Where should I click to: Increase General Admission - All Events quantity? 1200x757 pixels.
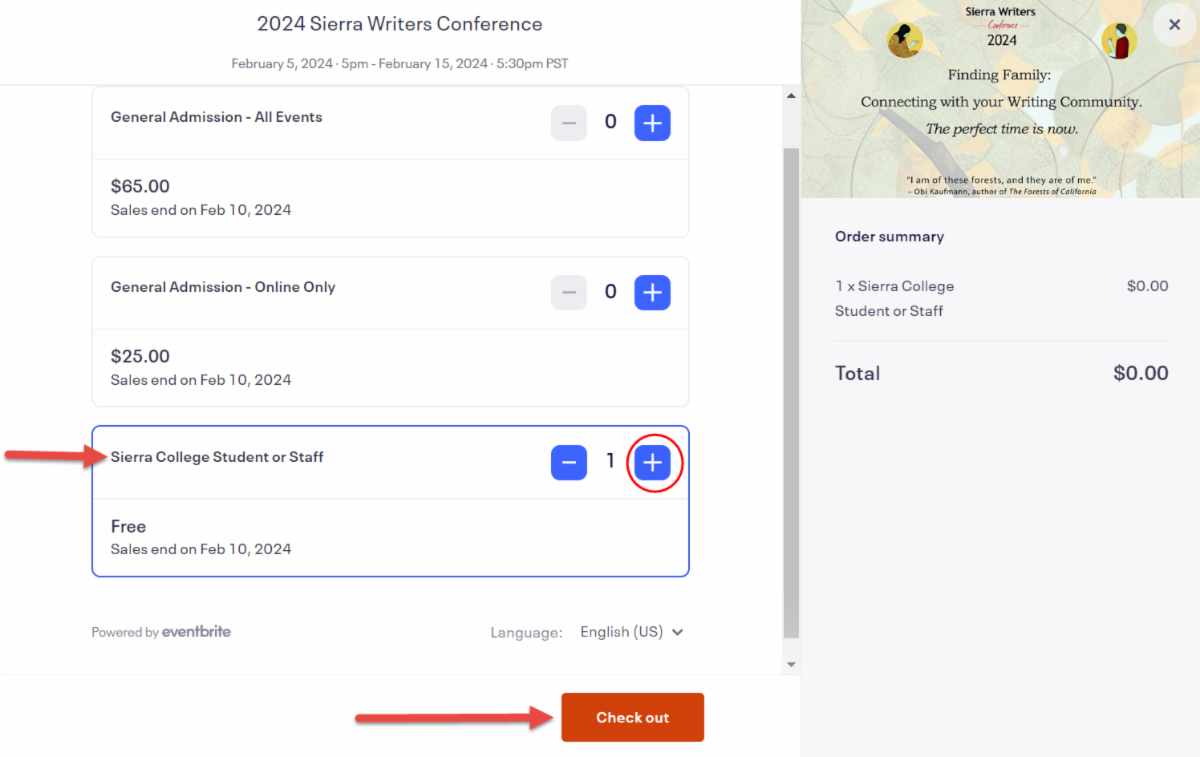(x=652, y=123)
